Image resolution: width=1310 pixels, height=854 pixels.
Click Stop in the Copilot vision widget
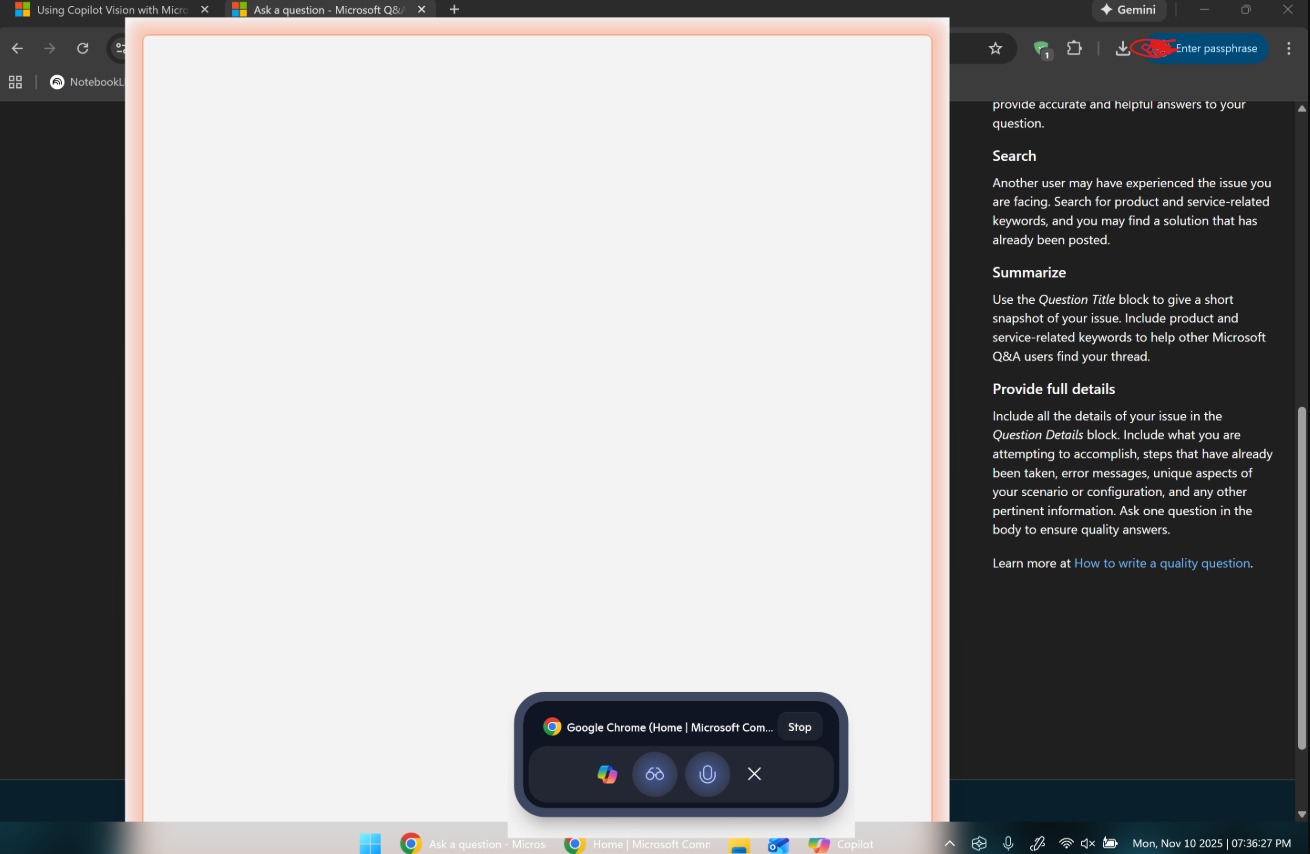pyautogui.click(x=799, y=727)
